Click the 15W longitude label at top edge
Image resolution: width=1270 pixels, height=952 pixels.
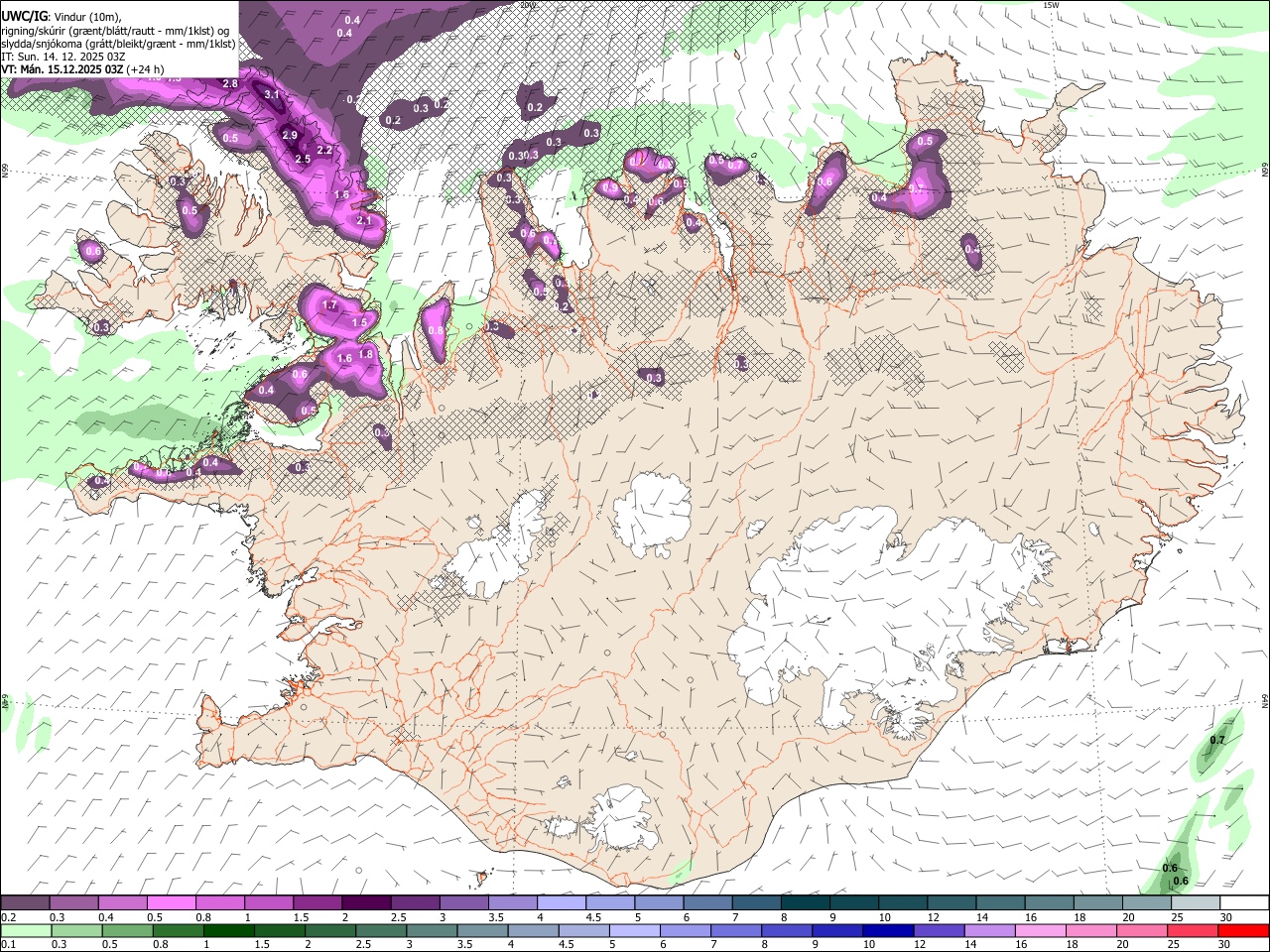1052,5
